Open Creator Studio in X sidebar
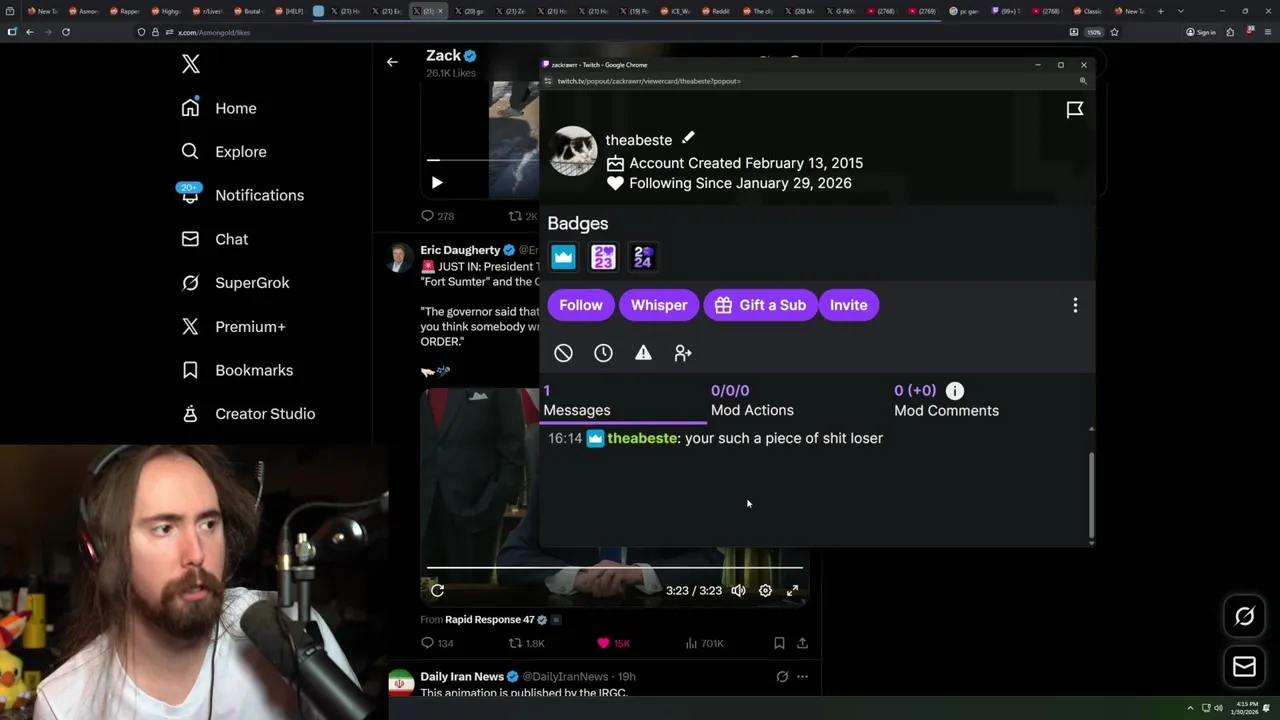 click(248, 414)
